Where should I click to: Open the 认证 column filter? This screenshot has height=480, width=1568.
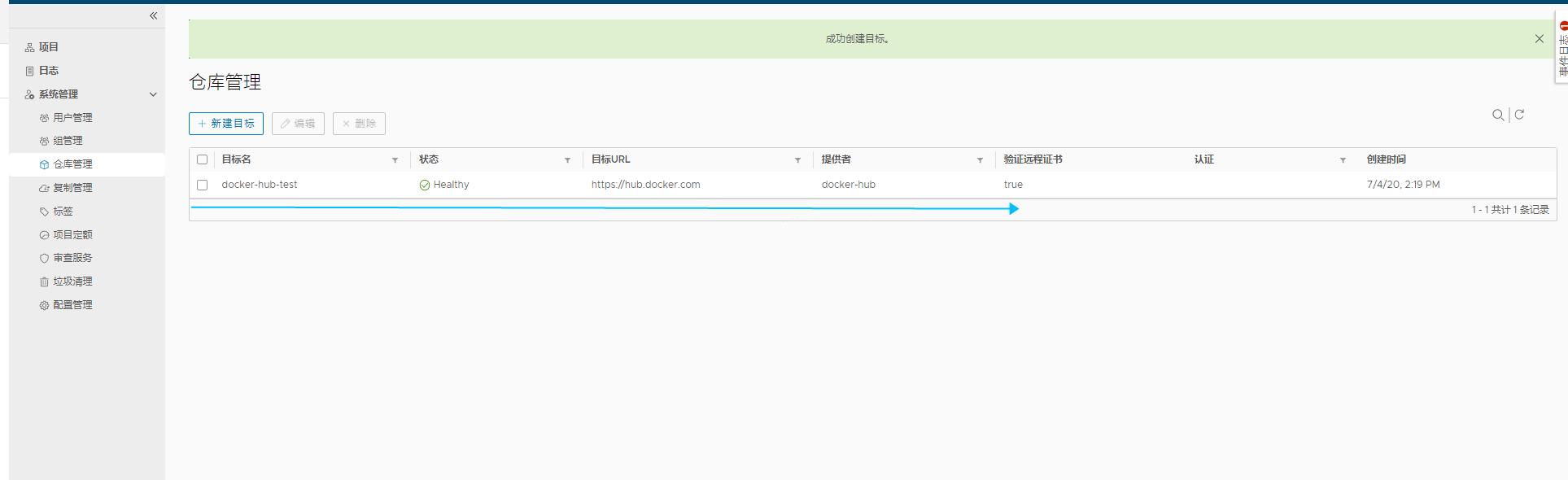pos(1343,160)
